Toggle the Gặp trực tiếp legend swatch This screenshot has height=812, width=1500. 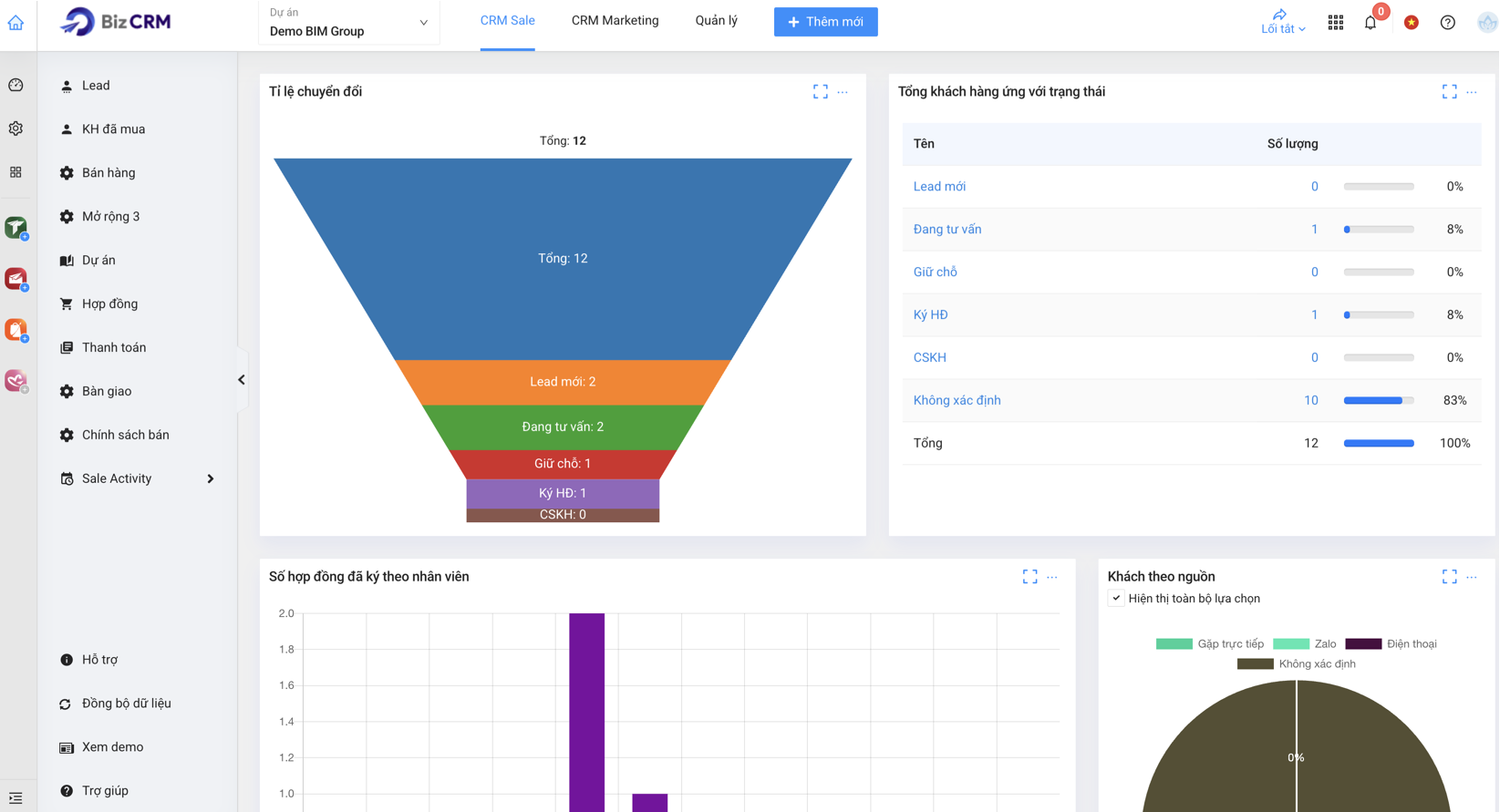1174,644
